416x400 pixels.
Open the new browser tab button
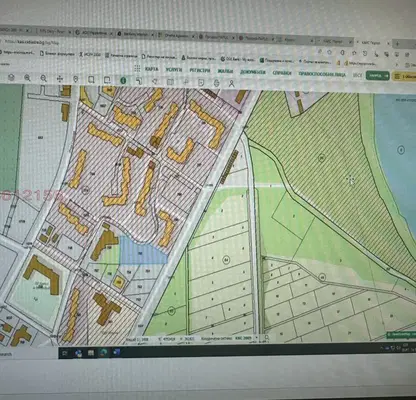coord(398,44)
